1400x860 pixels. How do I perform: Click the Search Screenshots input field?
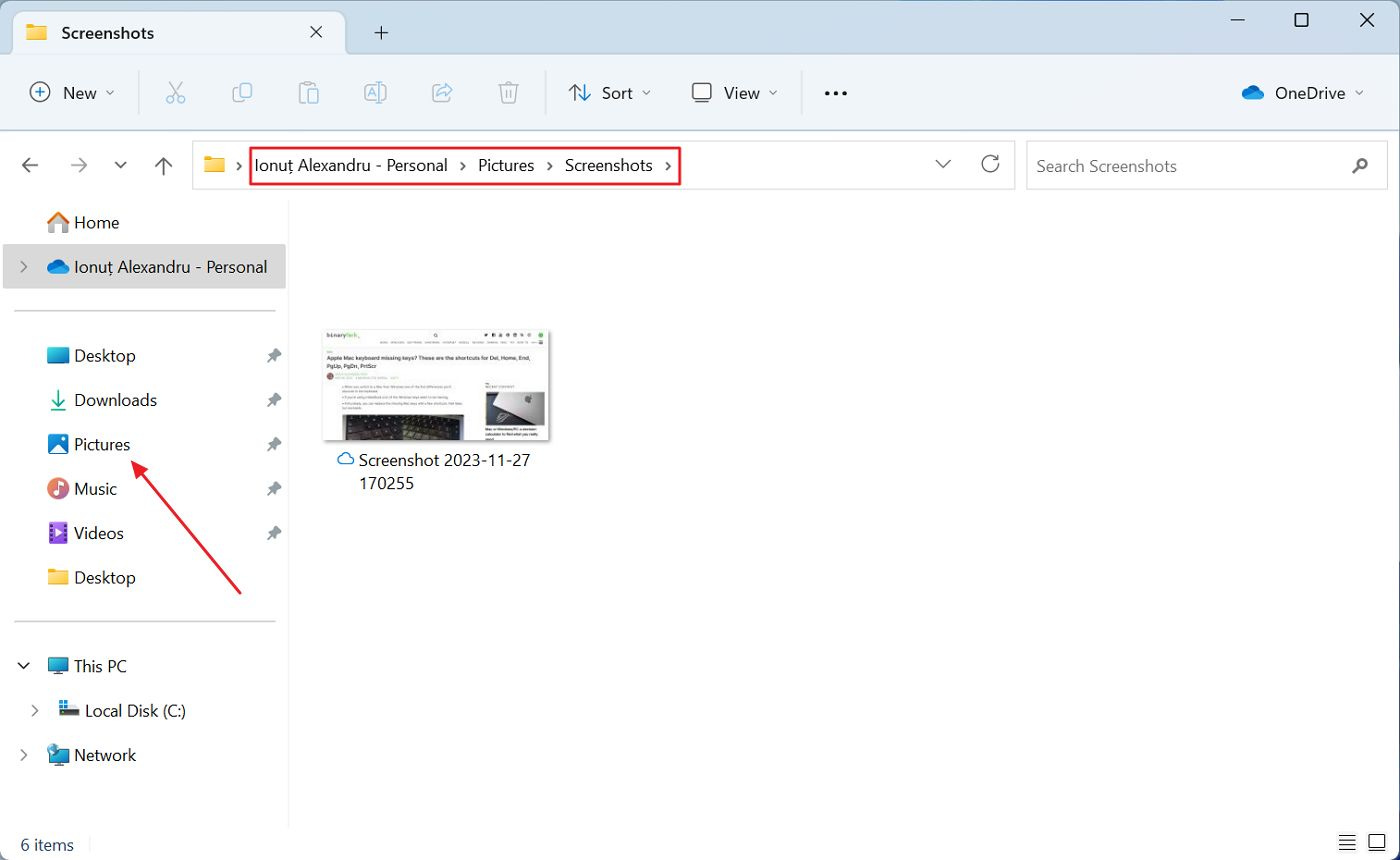1150,165
